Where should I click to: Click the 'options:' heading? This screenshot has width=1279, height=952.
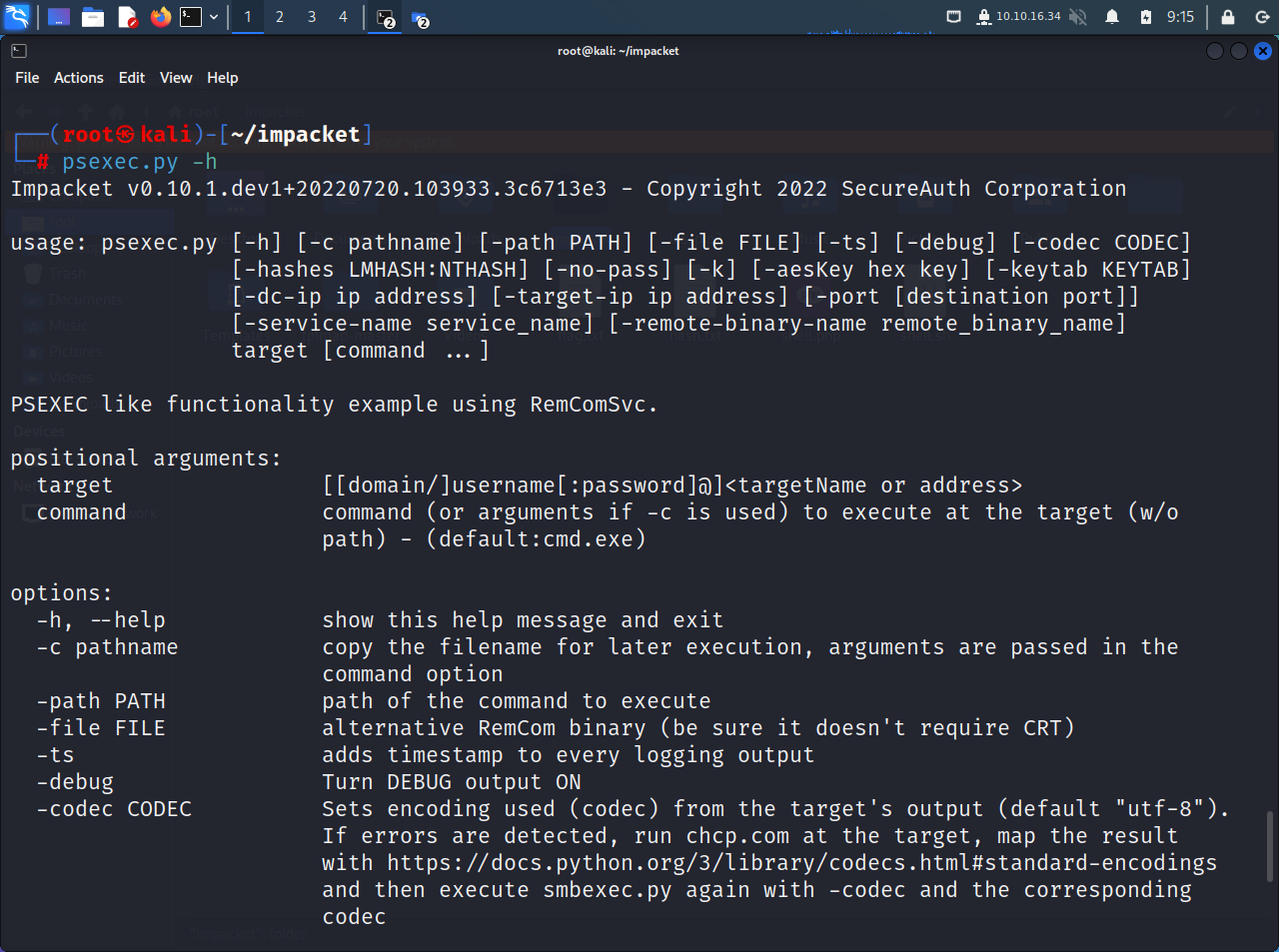[61, 593]
